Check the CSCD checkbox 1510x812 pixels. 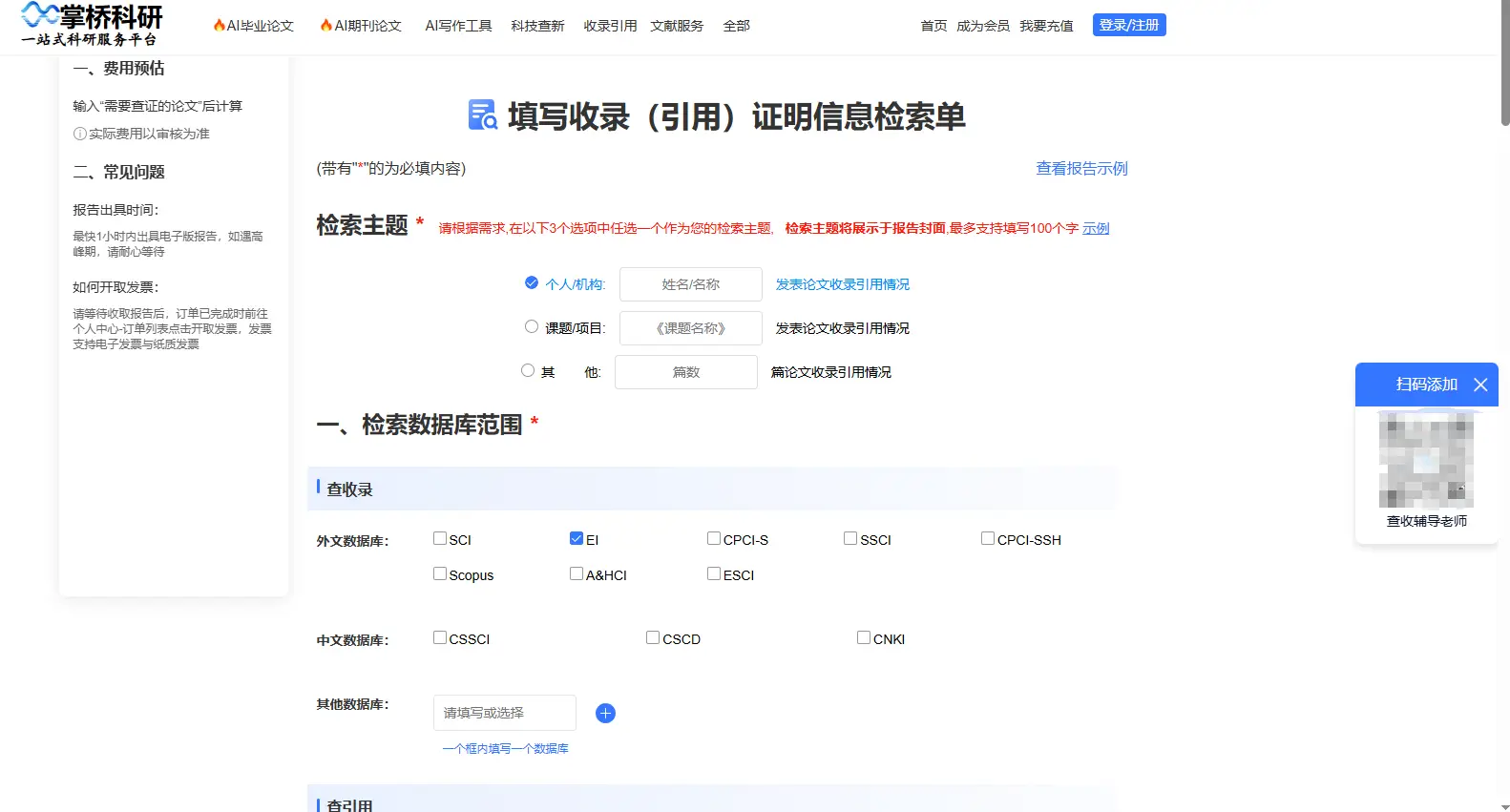[653, 637]
